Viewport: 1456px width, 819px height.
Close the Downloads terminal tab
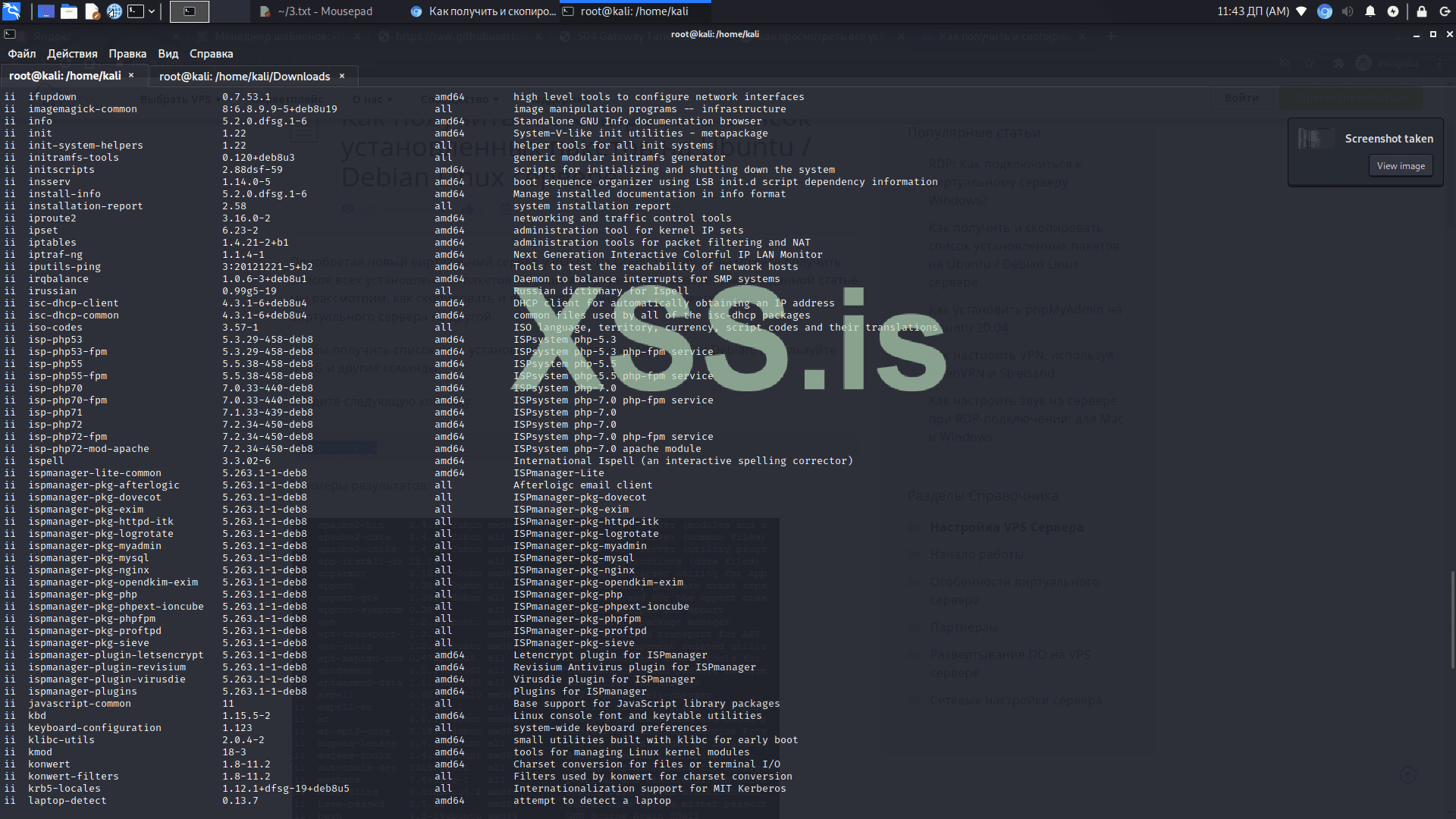point(342,76)
